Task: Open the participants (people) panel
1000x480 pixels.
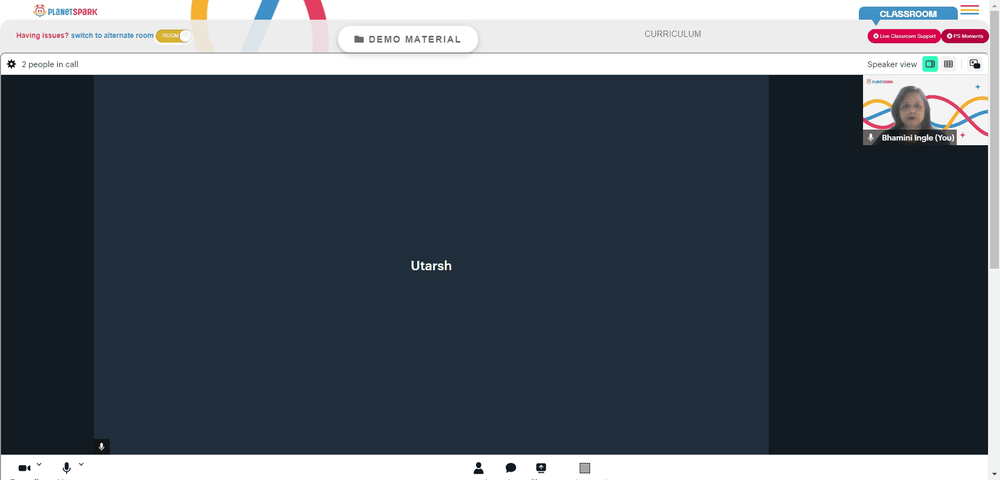Action: click(479, 468)
